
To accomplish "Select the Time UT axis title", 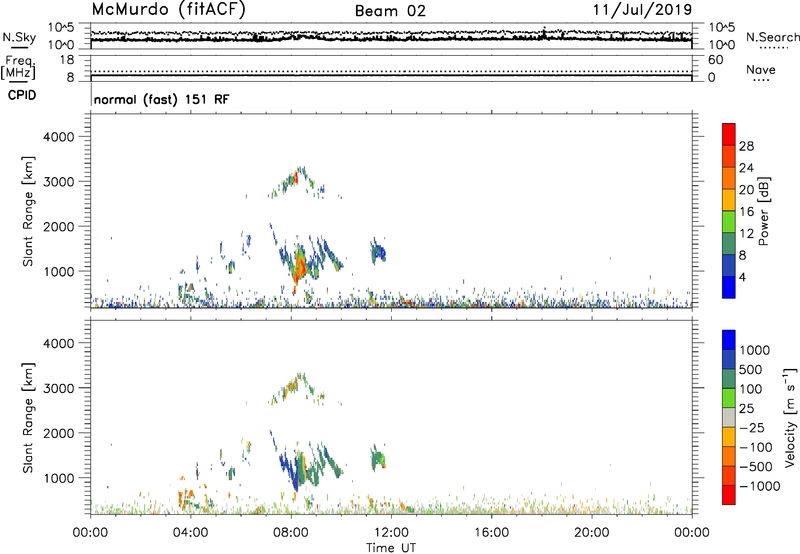I will (x=391, y=548).
